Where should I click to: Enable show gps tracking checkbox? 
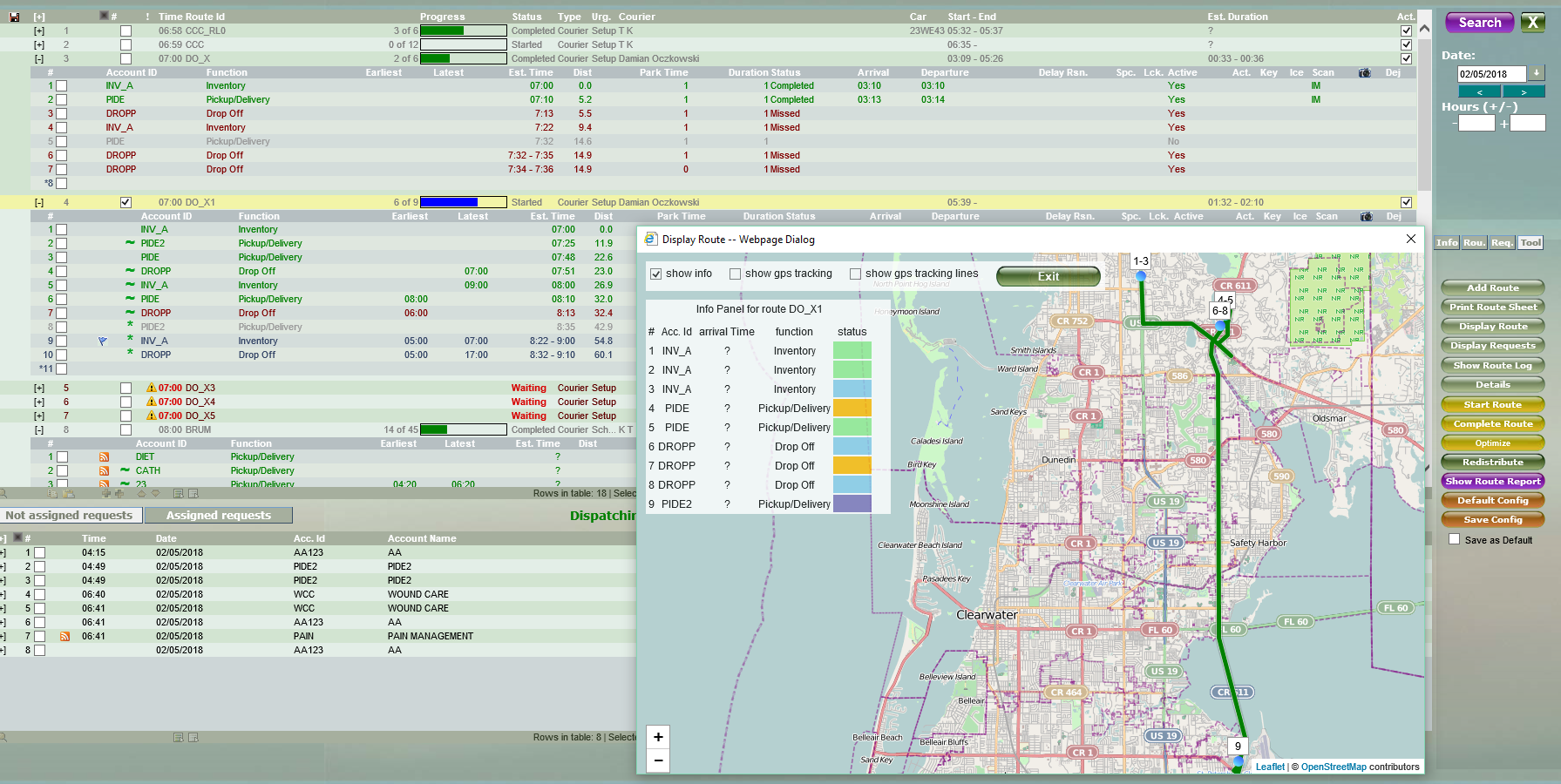pyautogui.click(x=736, y=274)
